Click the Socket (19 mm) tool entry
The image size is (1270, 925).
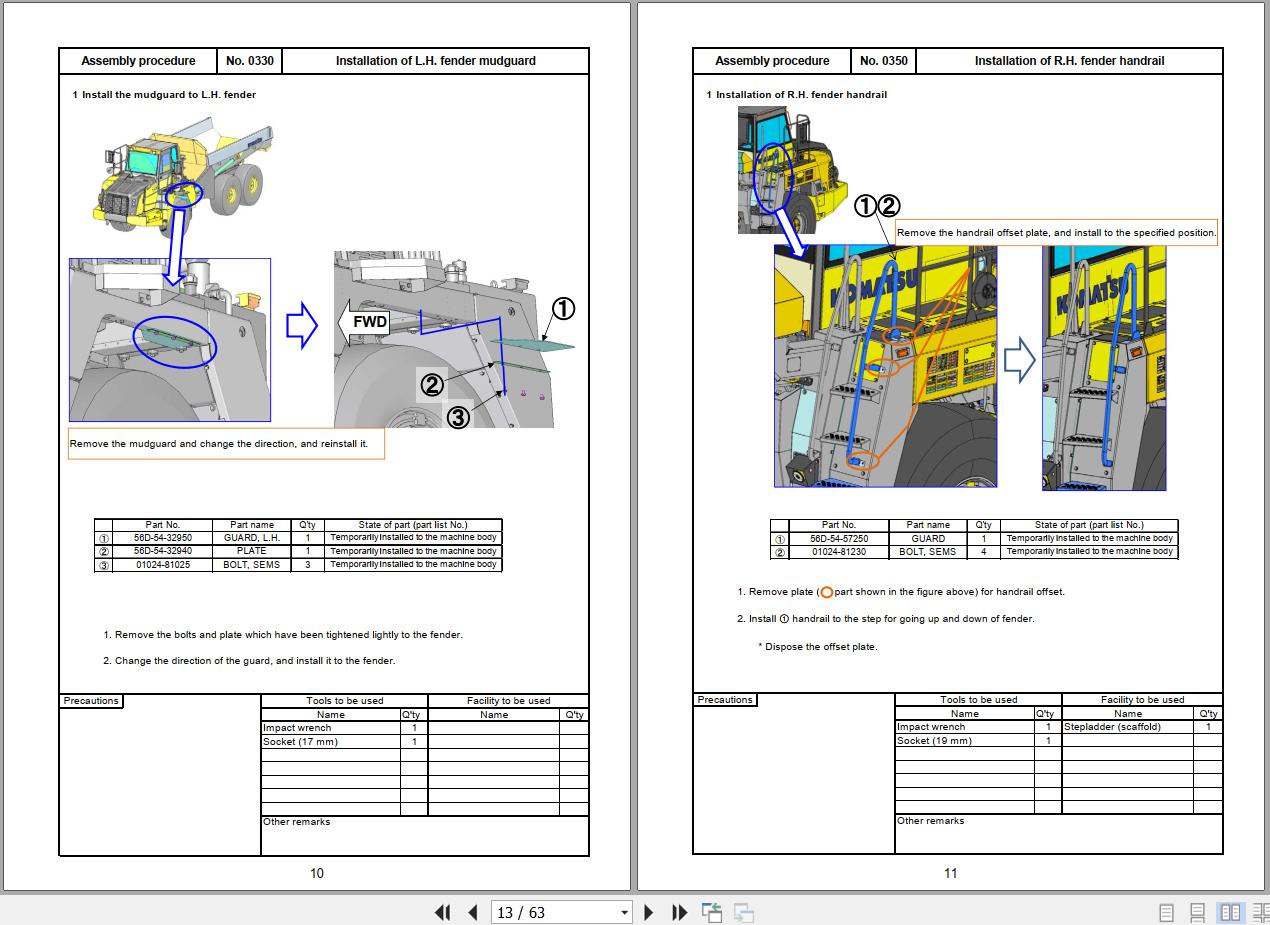[934, 741]
